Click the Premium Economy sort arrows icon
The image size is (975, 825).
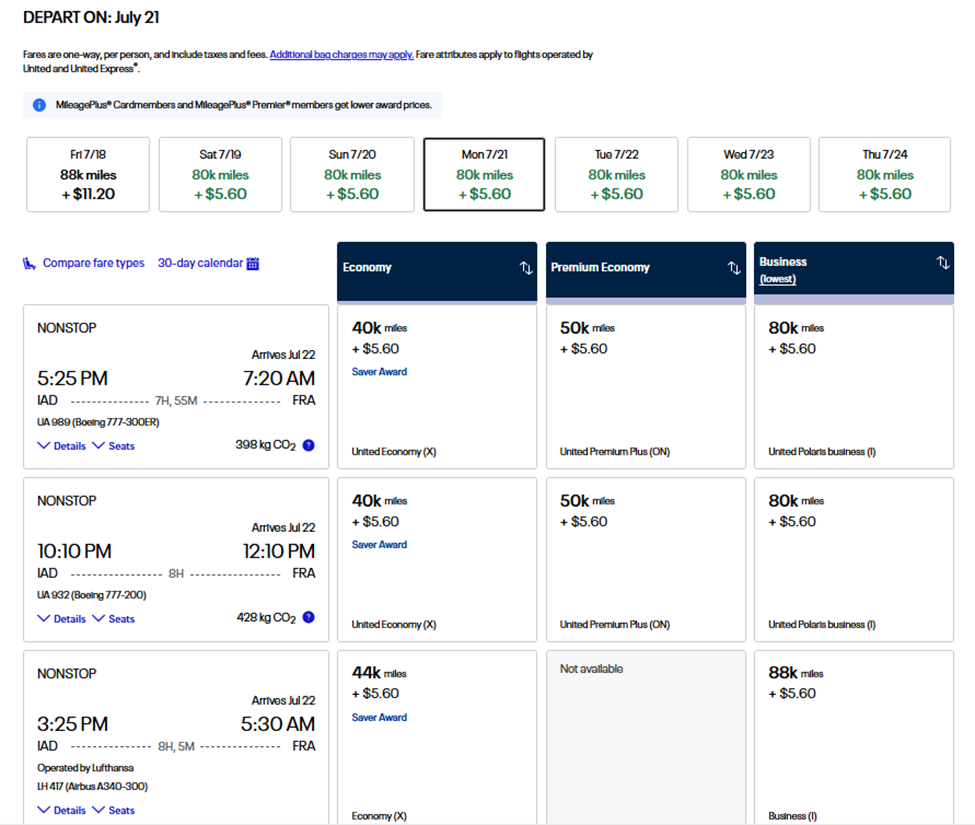[734, 268]
